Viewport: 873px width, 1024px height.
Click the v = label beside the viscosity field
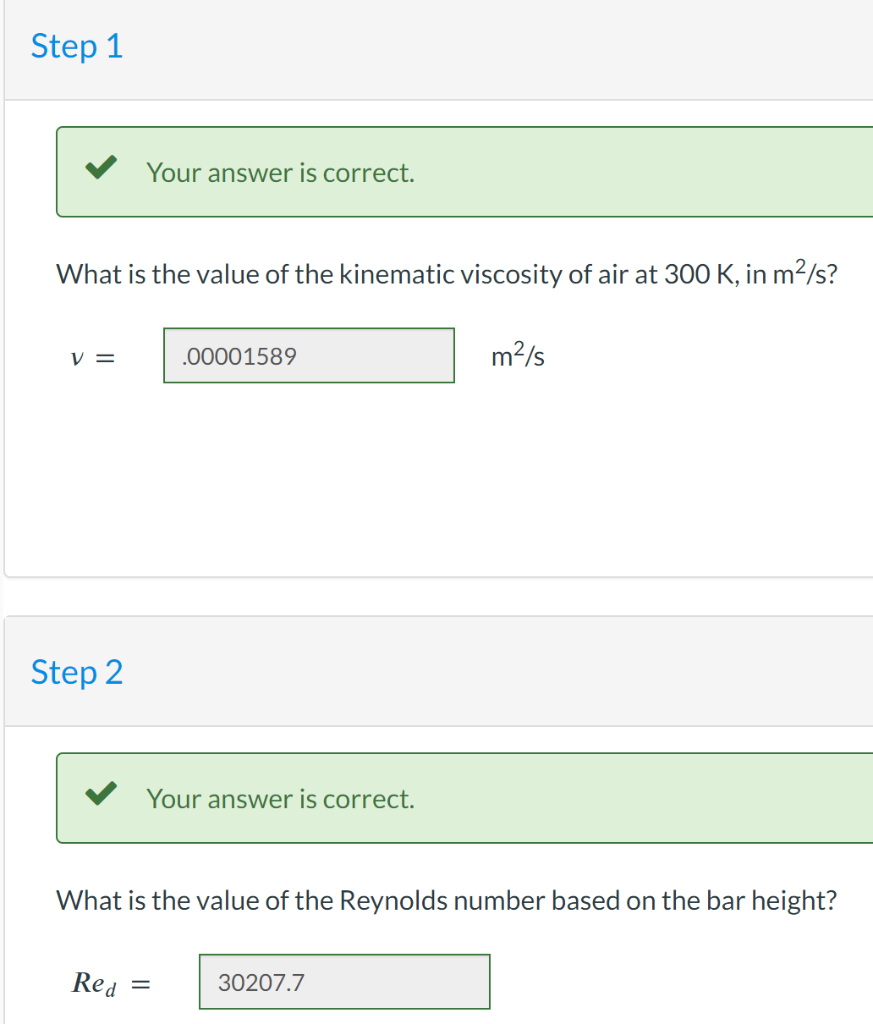(x=93, y=356)
